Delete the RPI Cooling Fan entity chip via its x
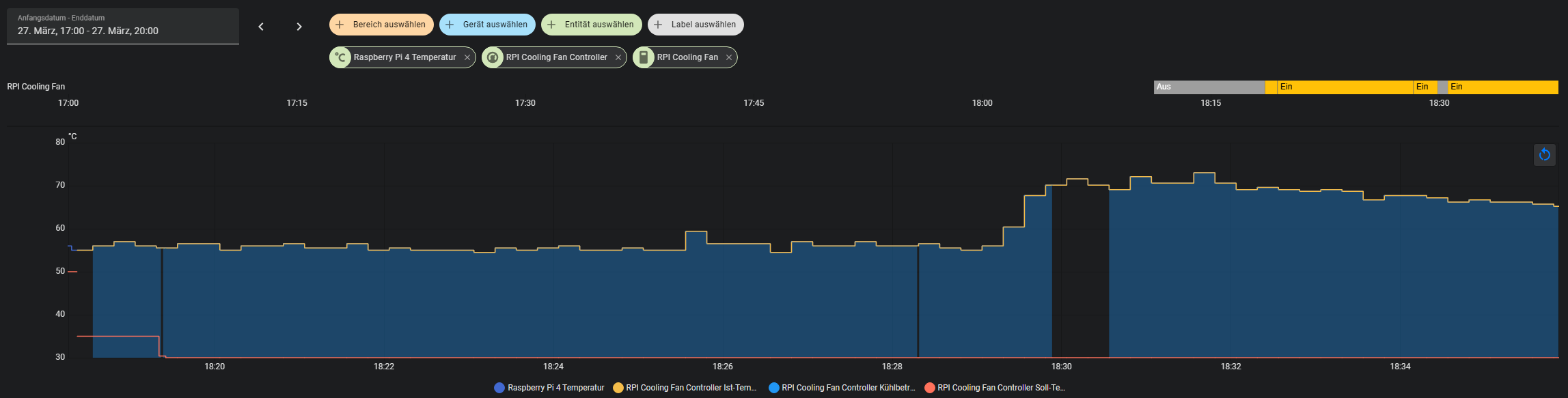Image resolution: width=1568 pixels, height=398 pixels. 729,57
